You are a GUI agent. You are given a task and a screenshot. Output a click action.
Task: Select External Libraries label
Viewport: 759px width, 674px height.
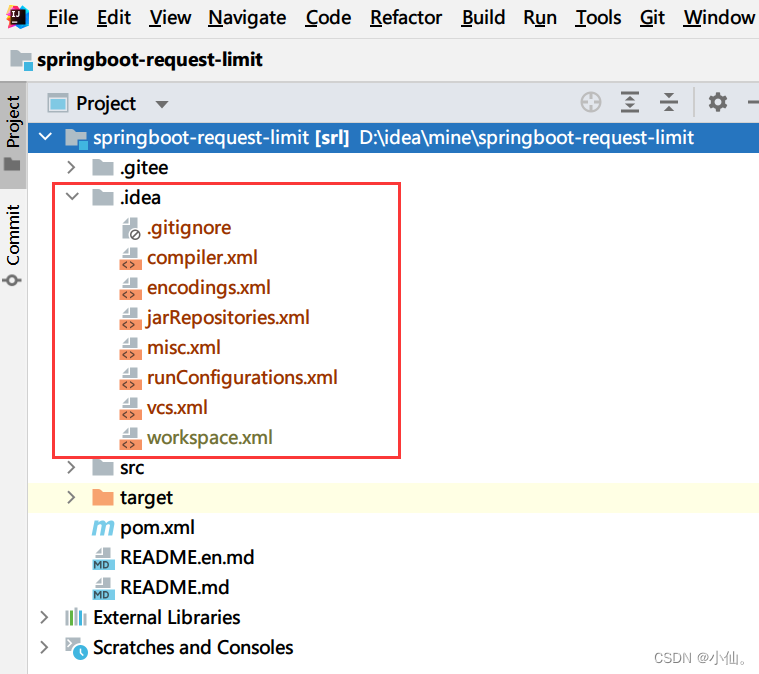click(x=167, y=618)
